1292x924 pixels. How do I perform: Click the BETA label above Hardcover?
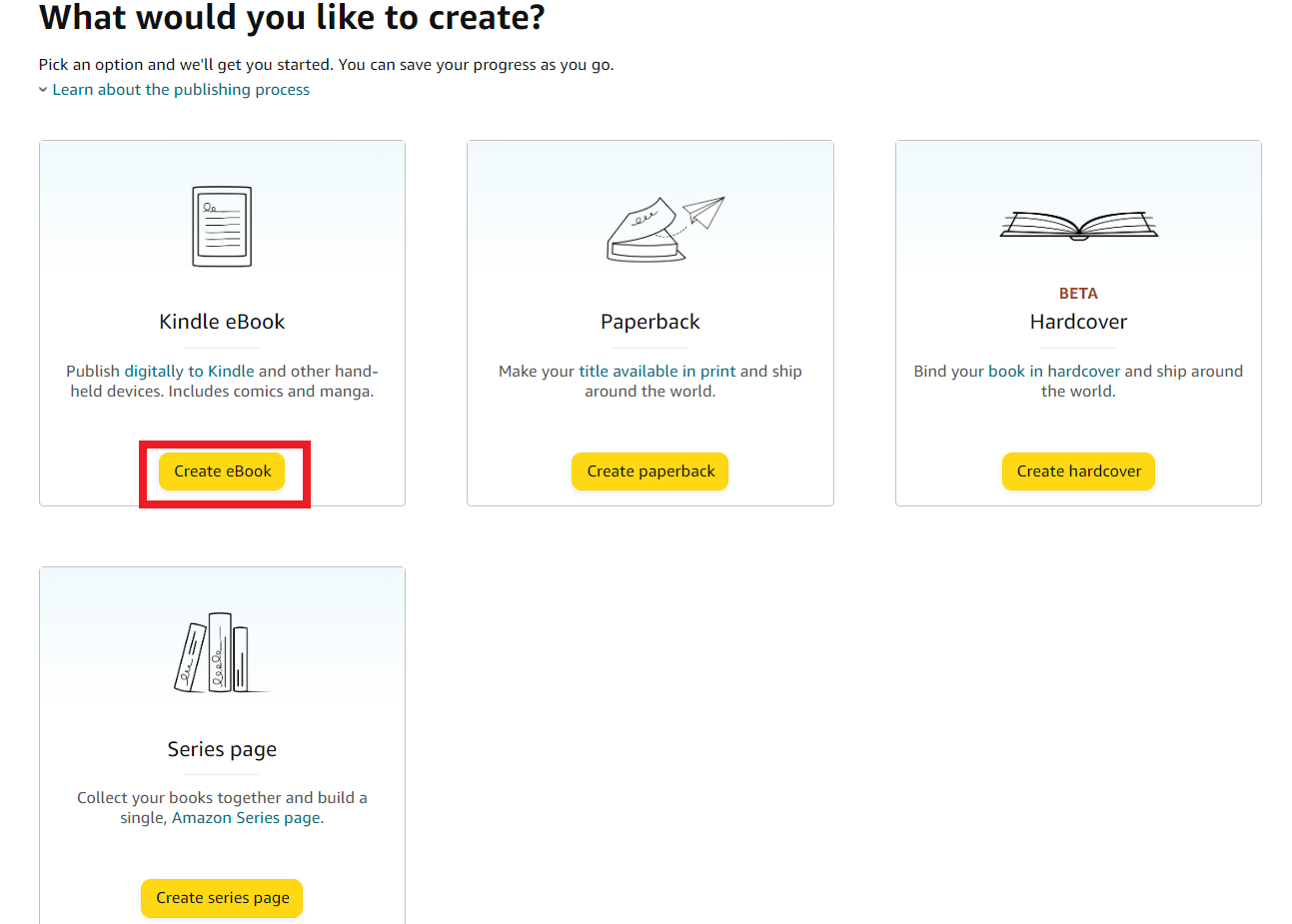[x=1078, y=293]
